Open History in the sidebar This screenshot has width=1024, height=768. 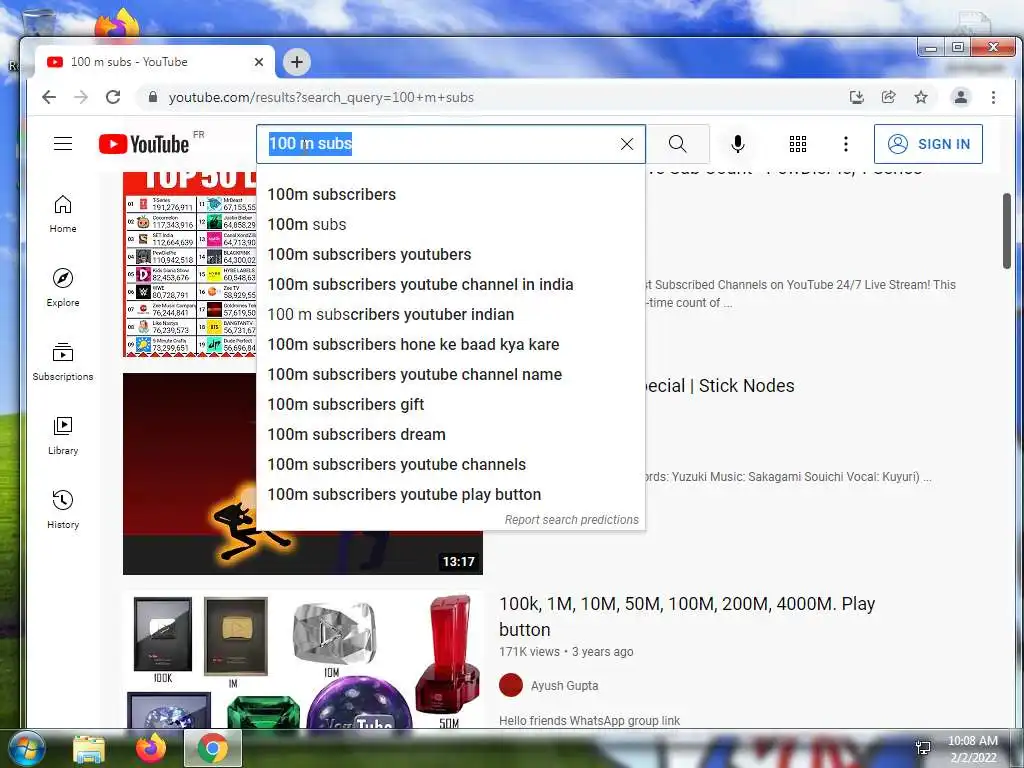tap(63, 510)
